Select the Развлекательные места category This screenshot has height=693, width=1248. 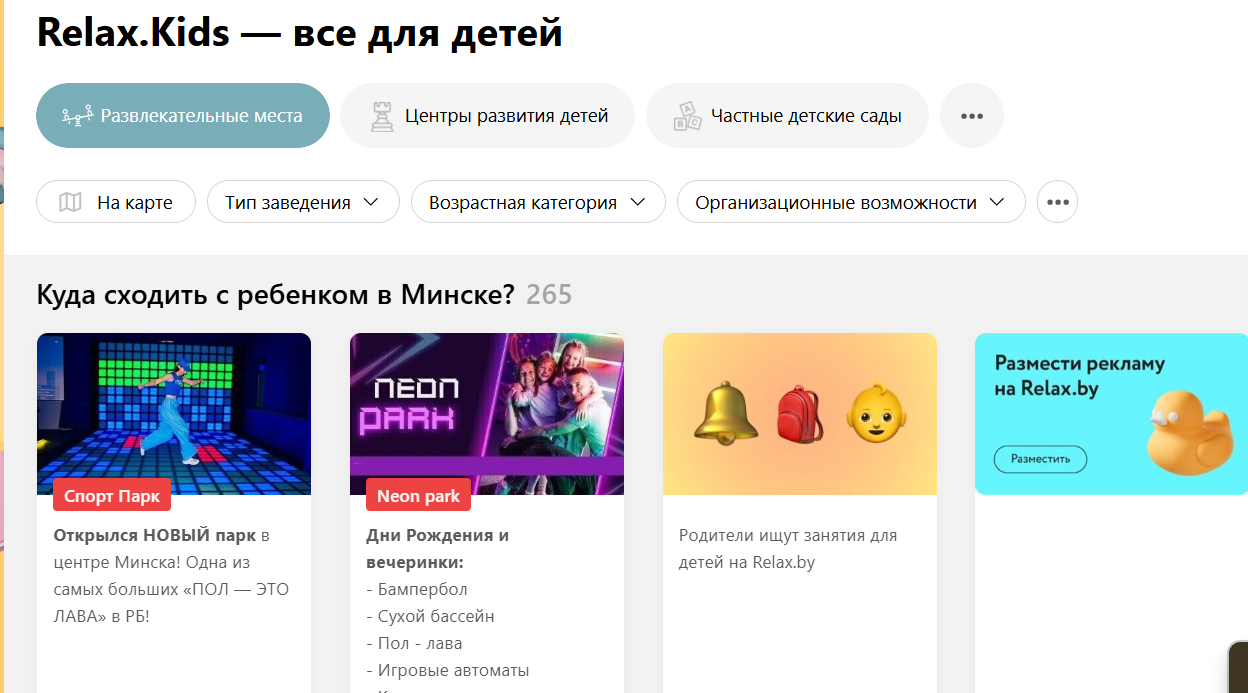pos(183,116)
